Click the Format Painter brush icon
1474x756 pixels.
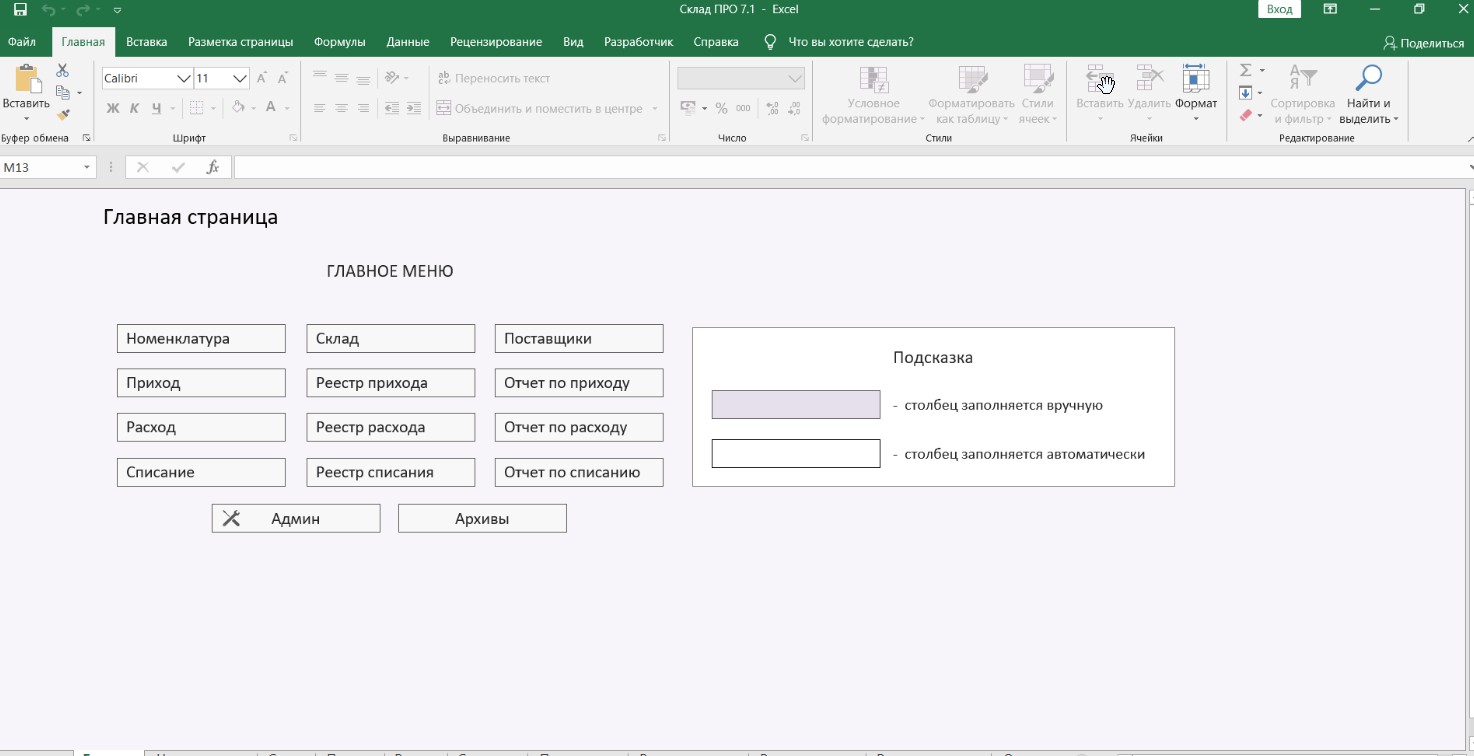63,115
